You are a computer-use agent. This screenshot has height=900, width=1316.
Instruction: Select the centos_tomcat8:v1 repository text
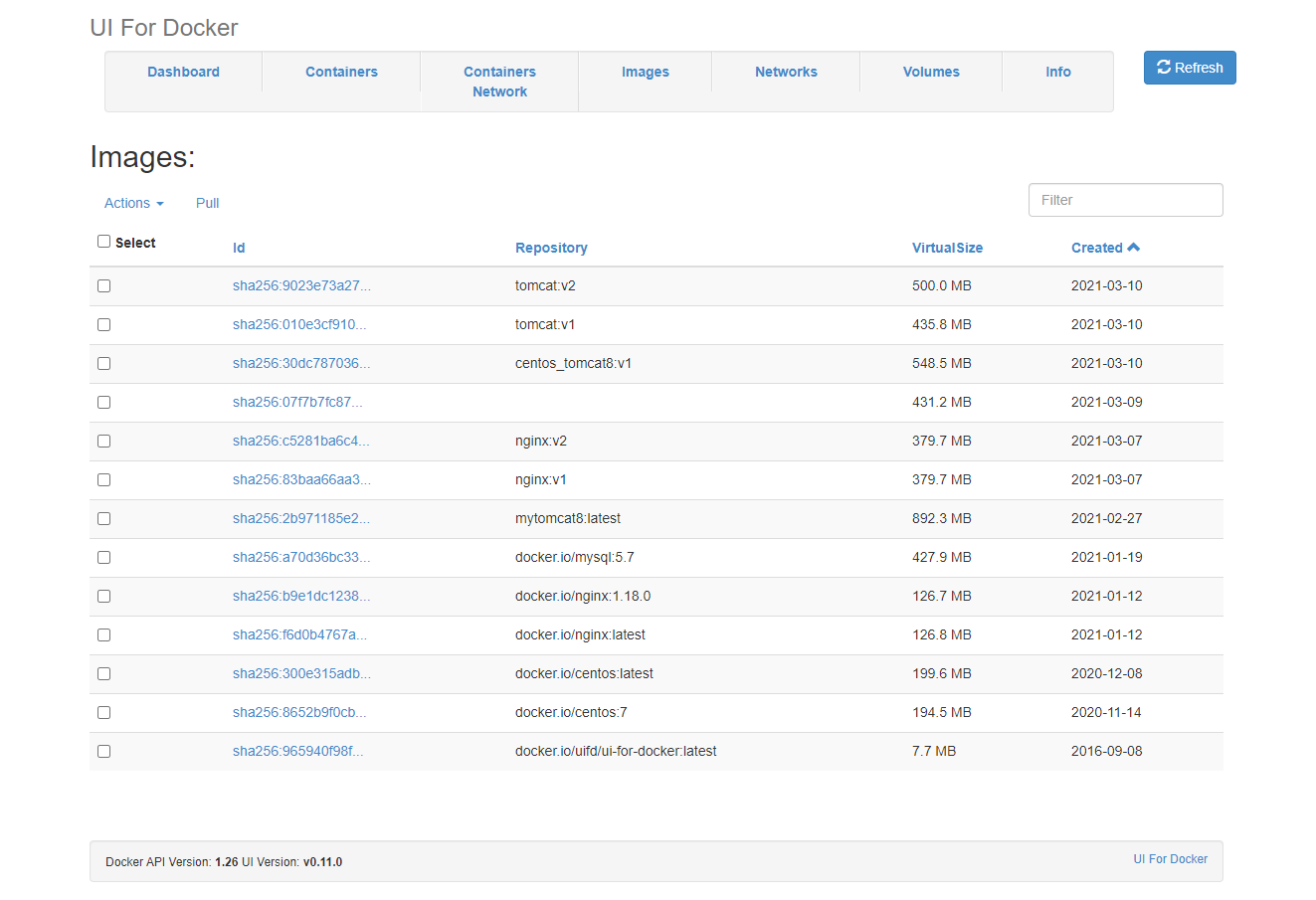click(x=573, y=363)
